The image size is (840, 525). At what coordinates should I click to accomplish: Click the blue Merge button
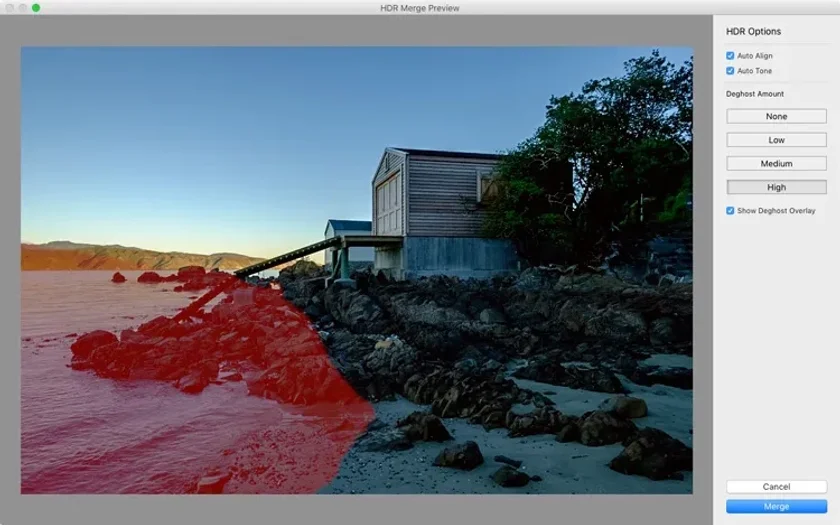click(776, 506)
